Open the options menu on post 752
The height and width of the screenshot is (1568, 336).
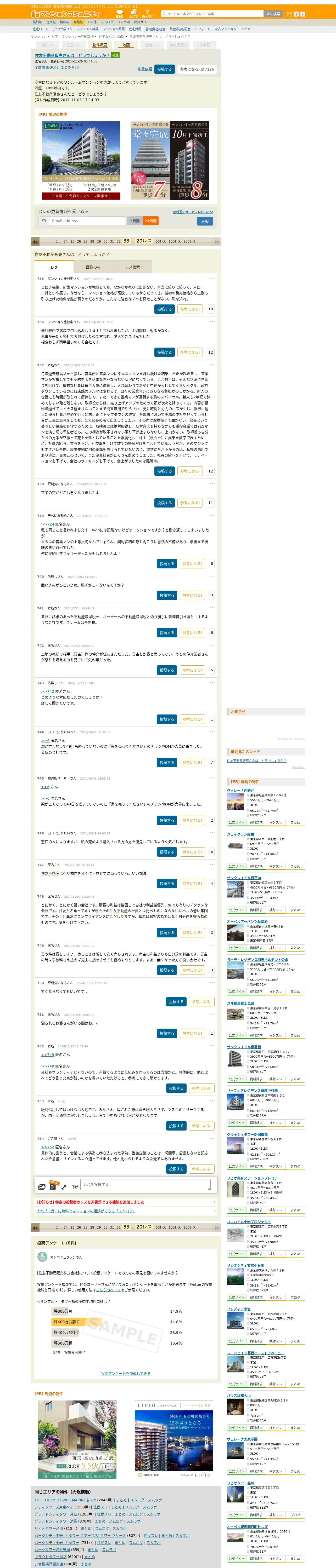coord(212,1046)
